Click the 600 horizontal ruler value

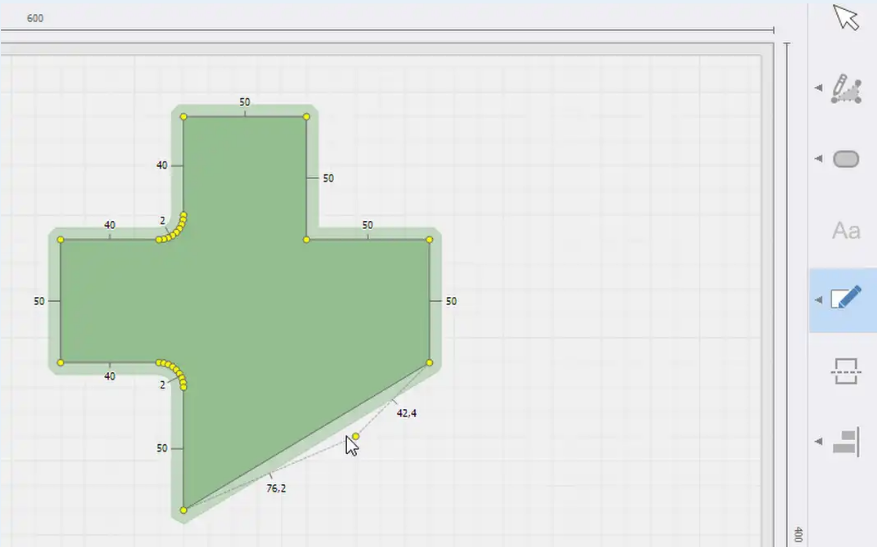35,18
